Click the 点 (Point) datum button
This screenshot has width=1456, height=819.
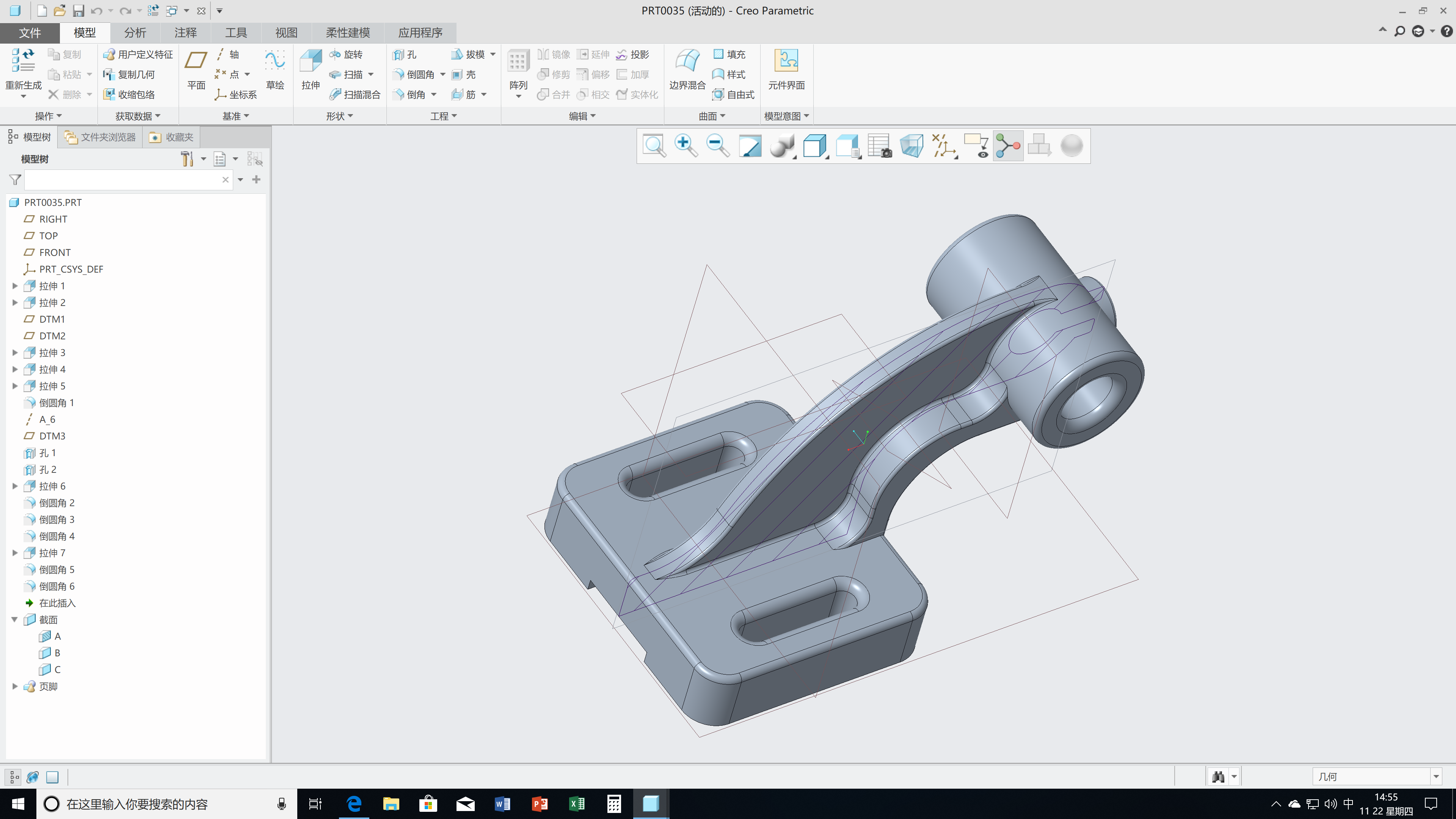click(227, 75)
